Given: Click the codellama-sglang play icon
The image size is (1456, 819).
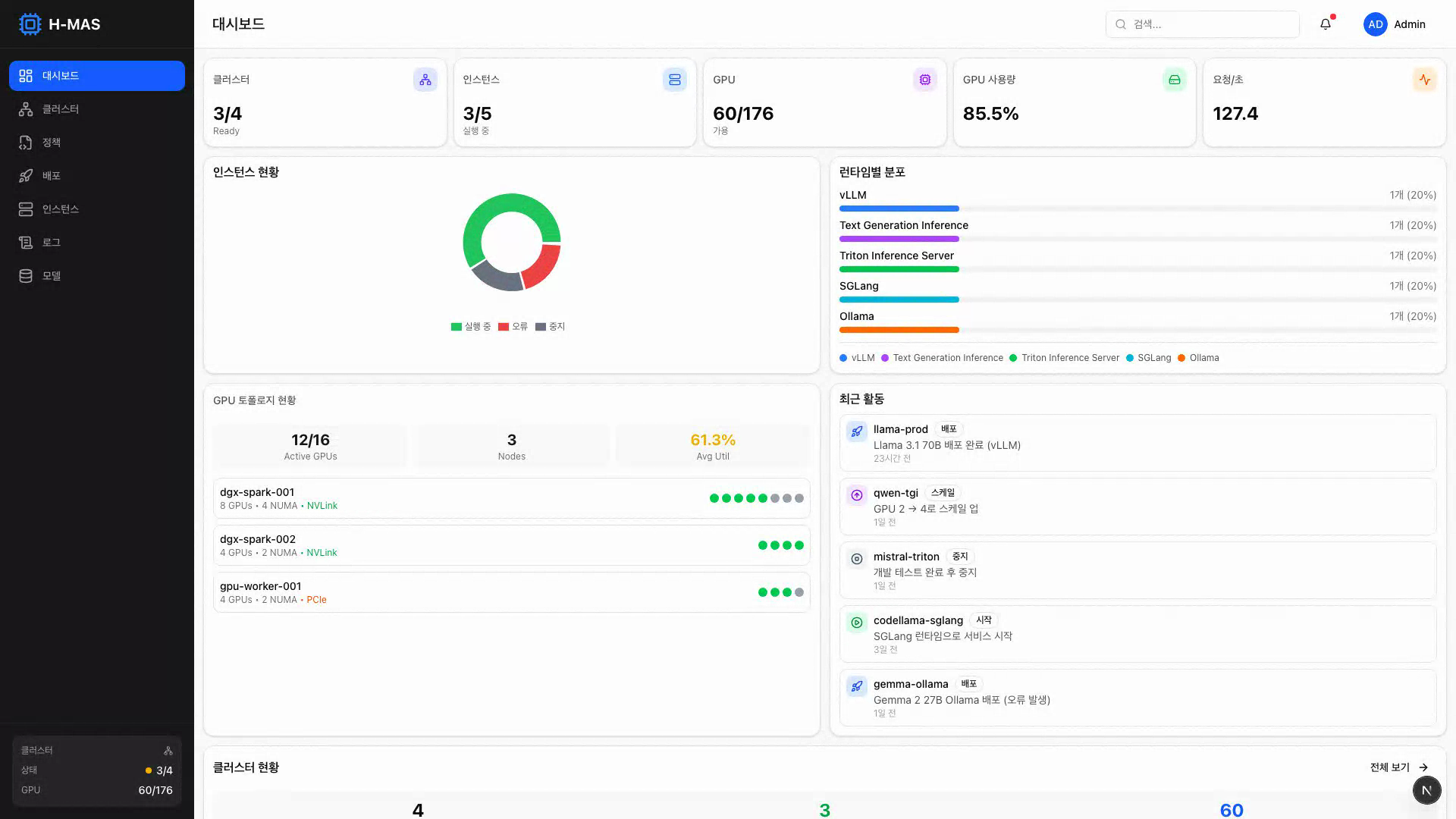Looking at the screenshot, I should [x=856, y=623].
